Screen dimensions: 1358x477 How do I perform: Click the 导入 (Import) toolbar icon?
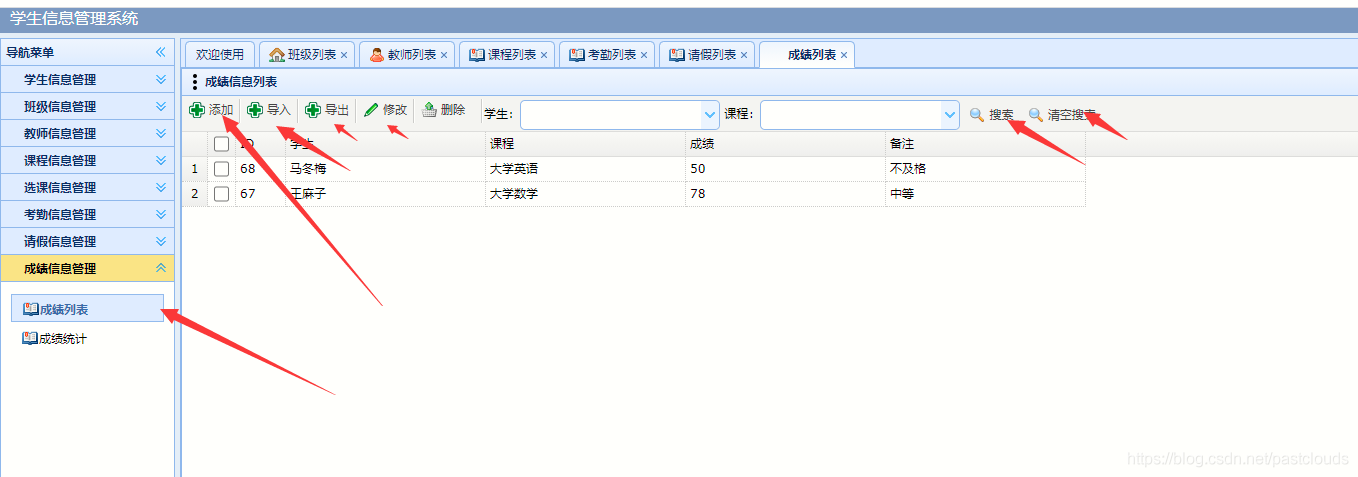click(256, 110)
